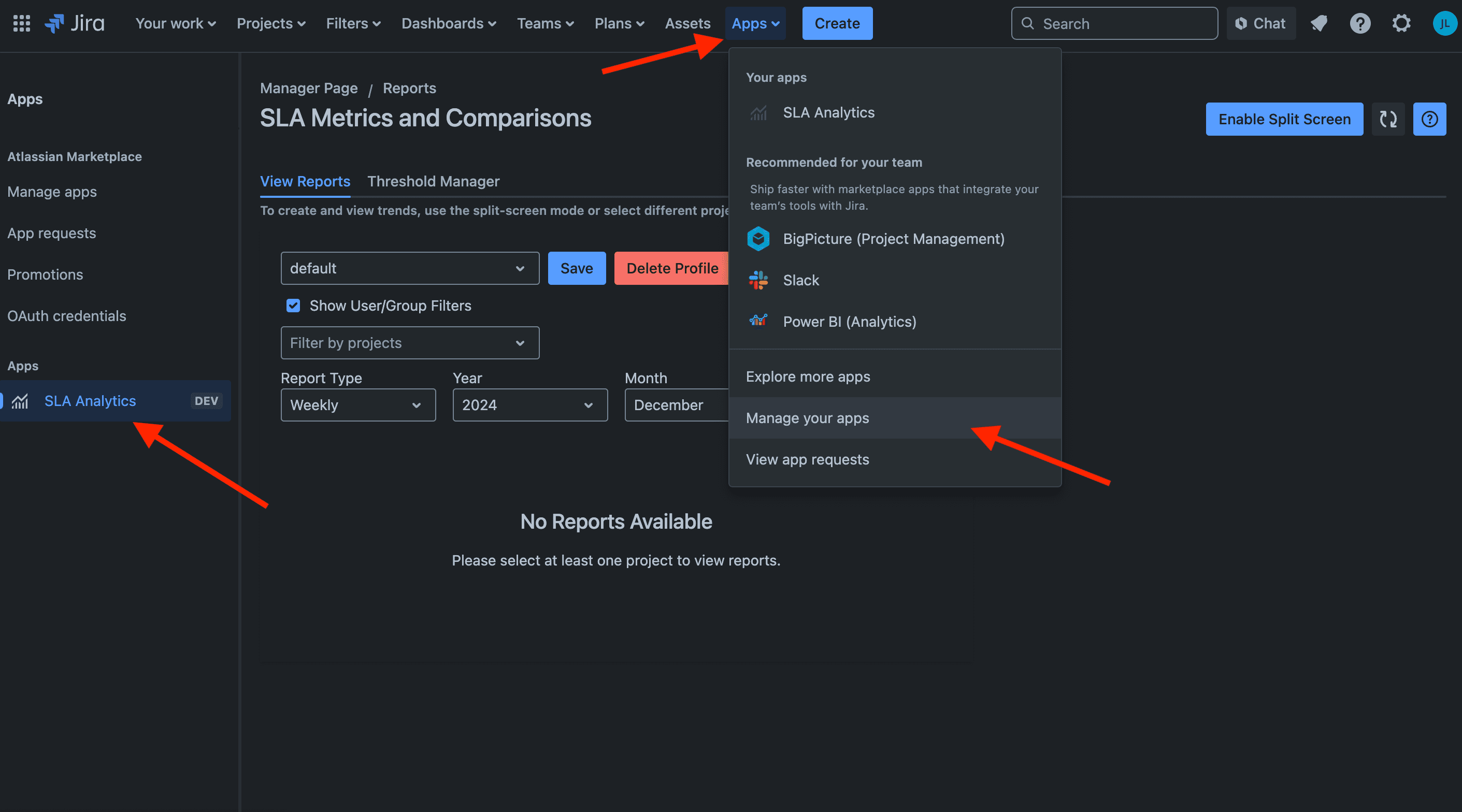Click SLA Analytics chart icon in Apps dropdown
Screen dimensions: 1462x812
pos(758,113)
